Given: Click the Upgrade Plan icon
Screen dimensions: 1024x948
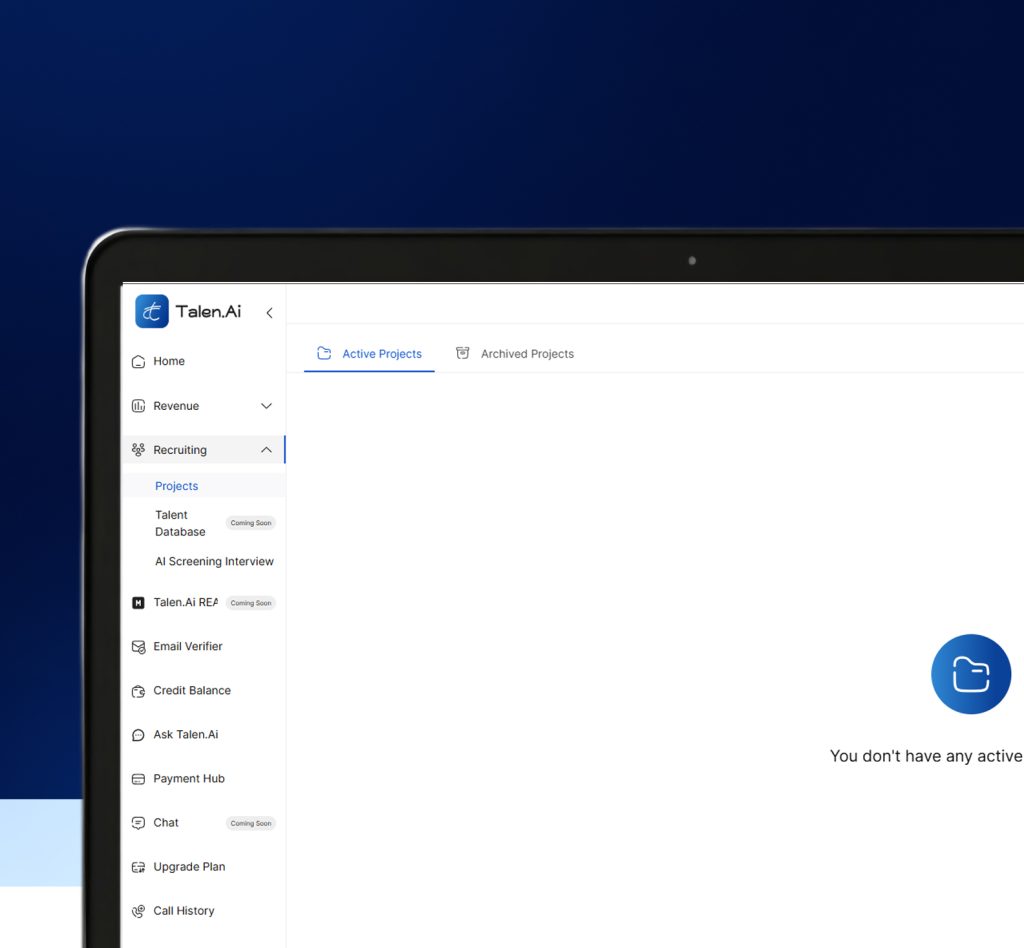Looking at the screenshot, I should click(x=138, y=867).
